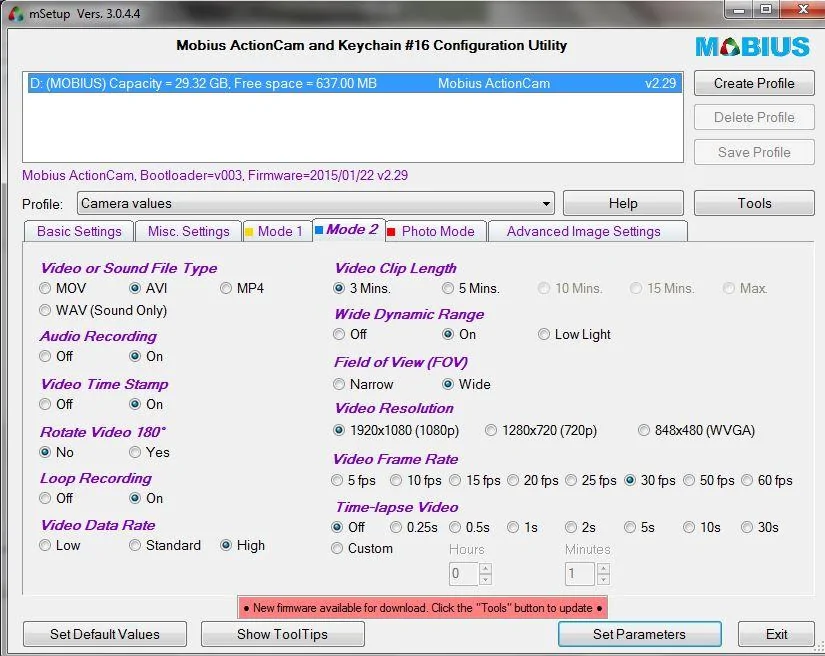Select Low video data rate

pyautogui.click(x=60, y=546)
